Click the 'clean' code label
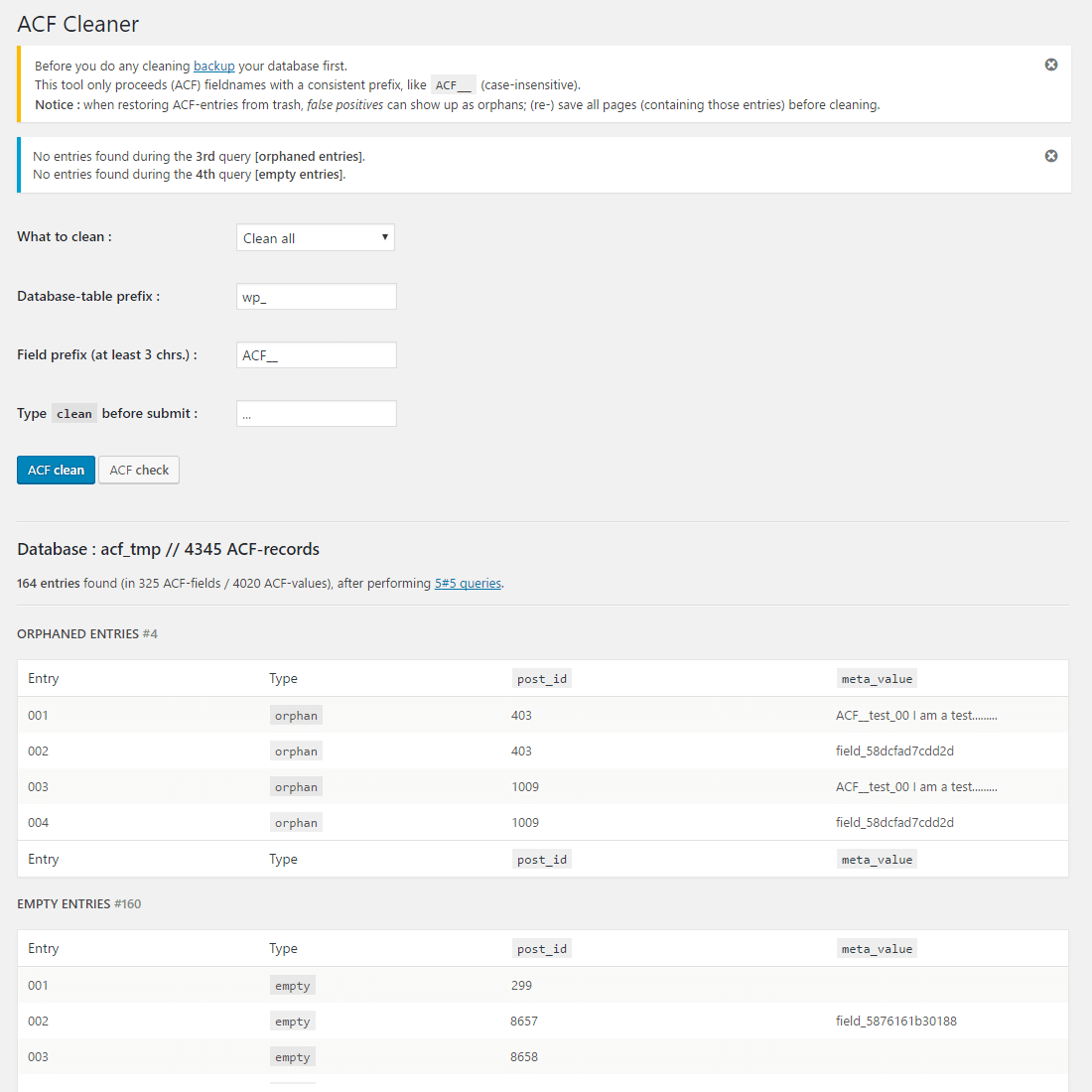 (x=73, y=414)
